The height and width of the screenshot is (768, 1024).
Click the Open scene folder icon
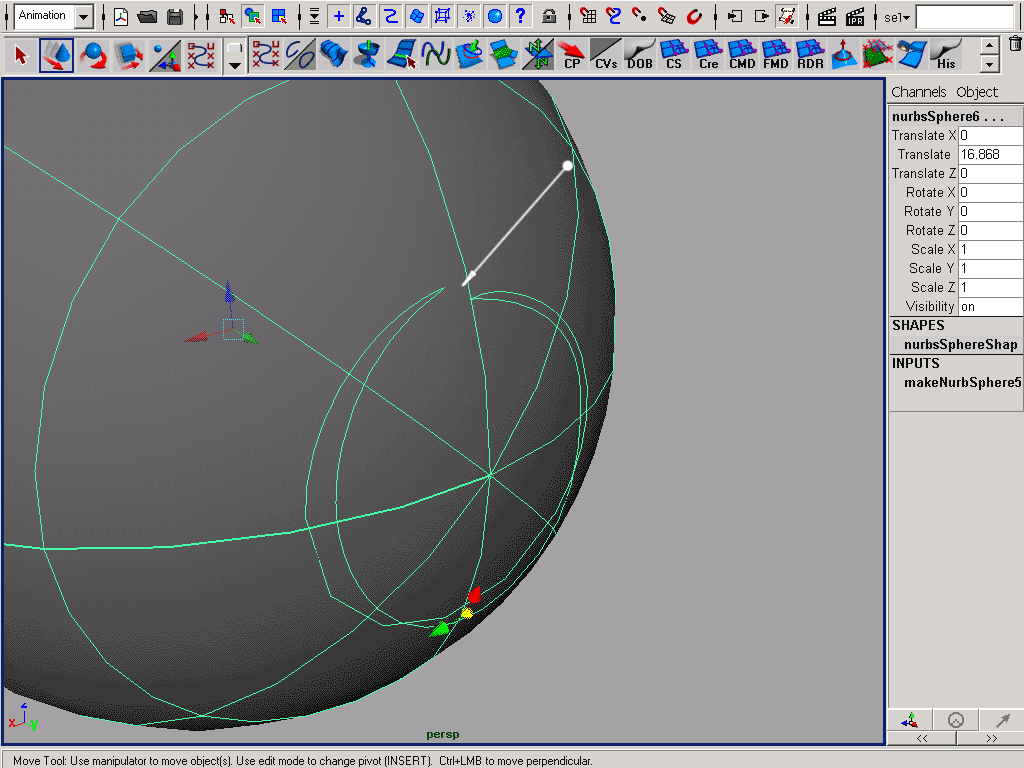click(148, 16)
